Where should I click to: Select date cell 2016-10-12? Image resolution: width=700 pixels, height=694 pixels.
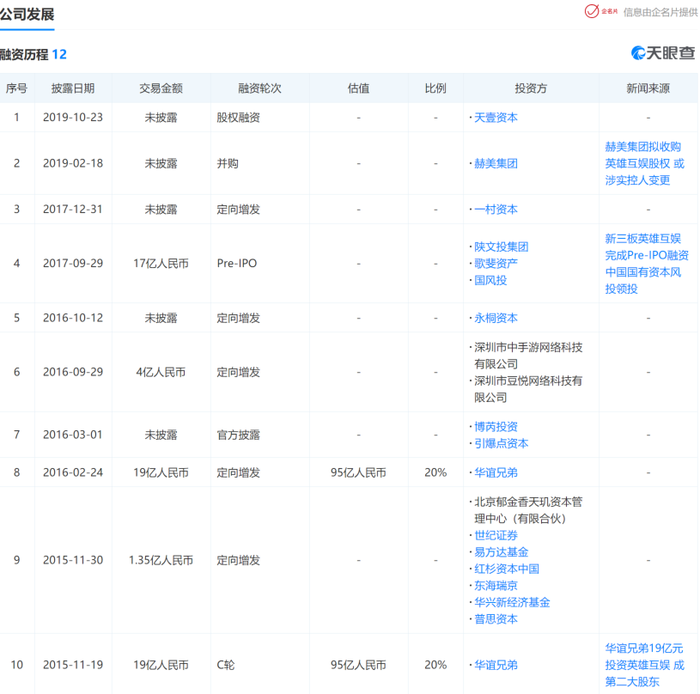point(73,318)
